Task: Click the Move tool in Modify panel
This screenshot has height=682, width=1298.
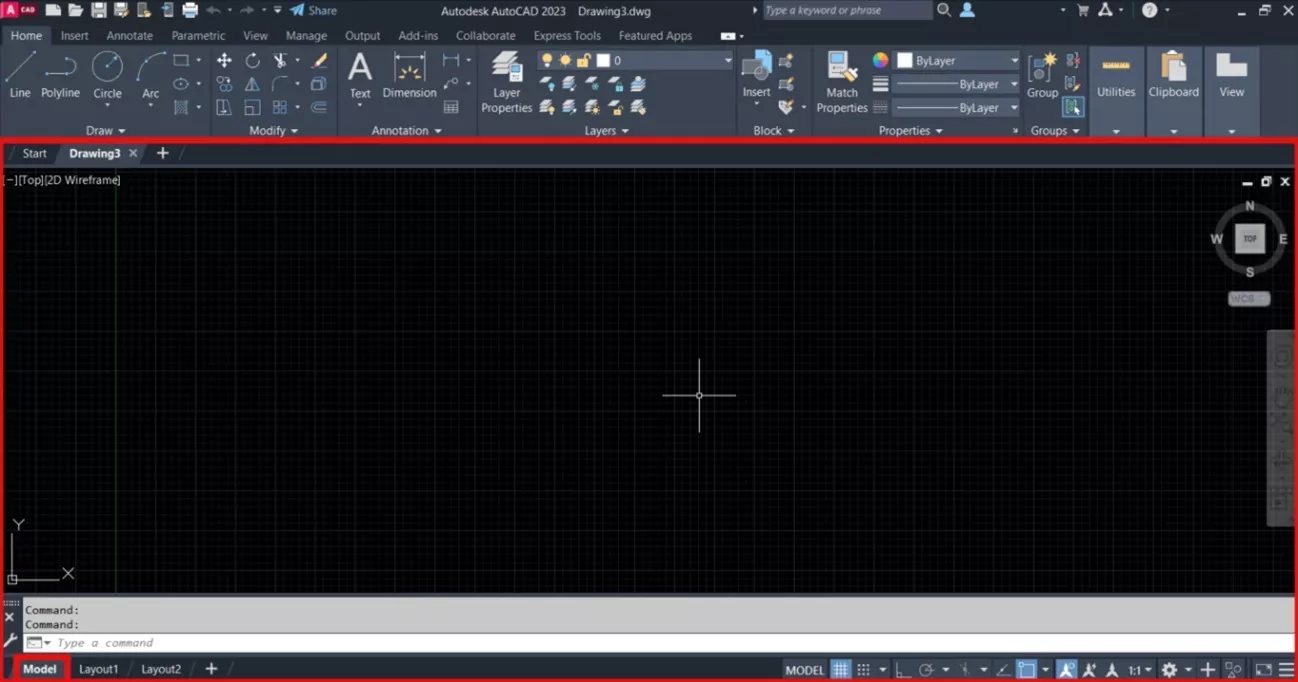Action: (224, 61)
